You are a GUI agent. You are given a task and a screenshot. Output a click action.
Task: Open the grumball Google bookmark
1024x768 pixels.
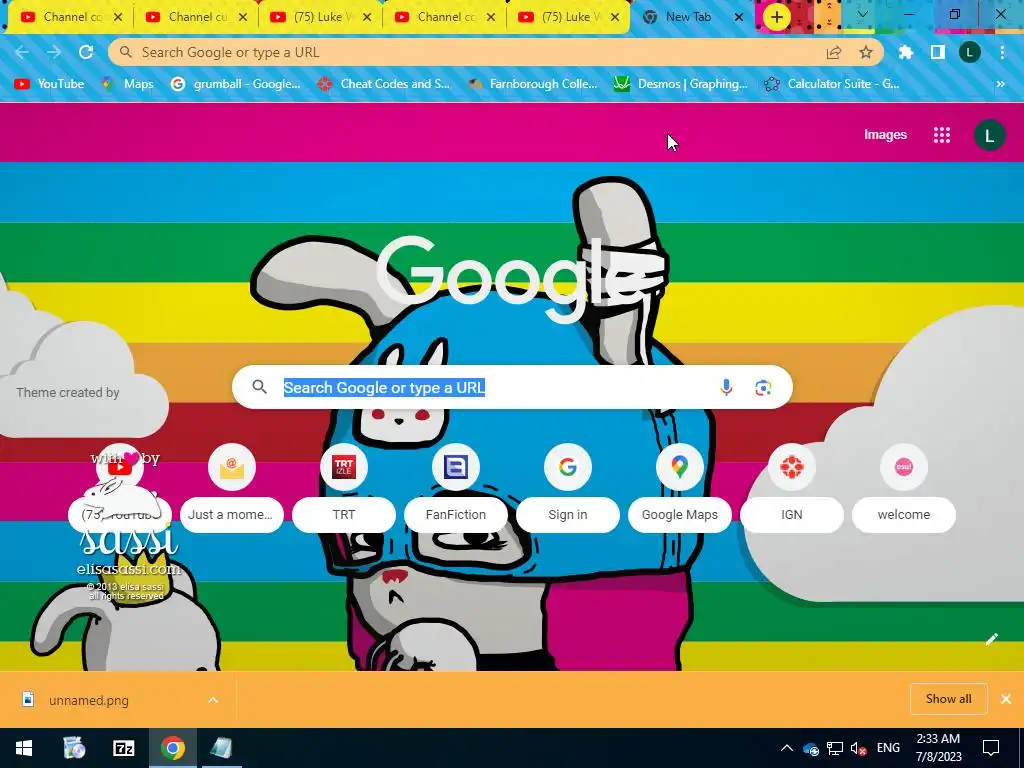235,84
